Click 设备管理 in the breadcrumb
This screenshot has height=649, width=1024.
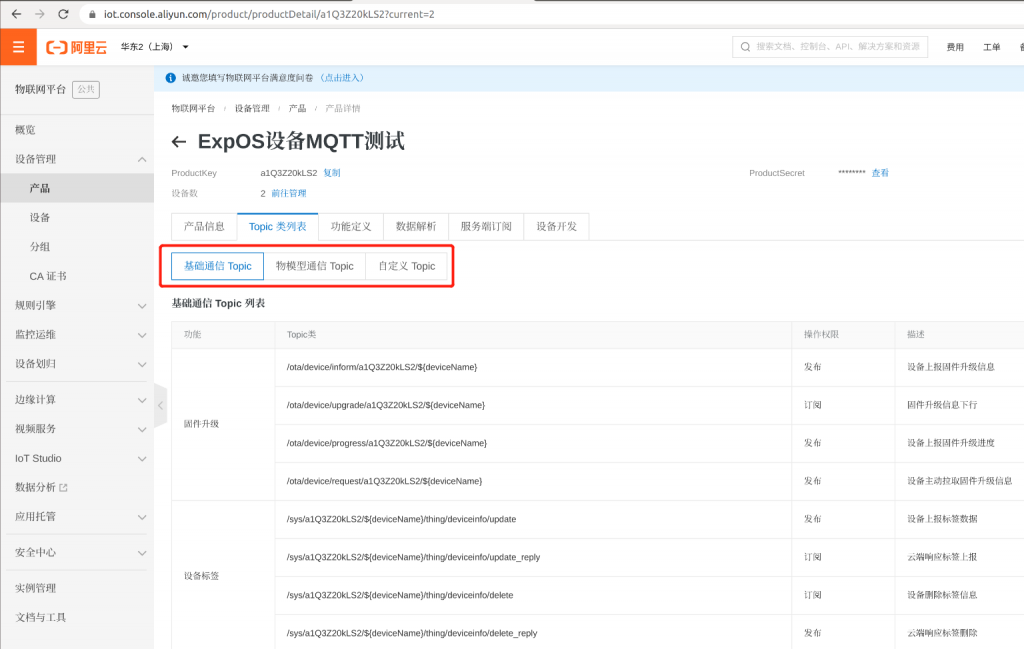252,108
